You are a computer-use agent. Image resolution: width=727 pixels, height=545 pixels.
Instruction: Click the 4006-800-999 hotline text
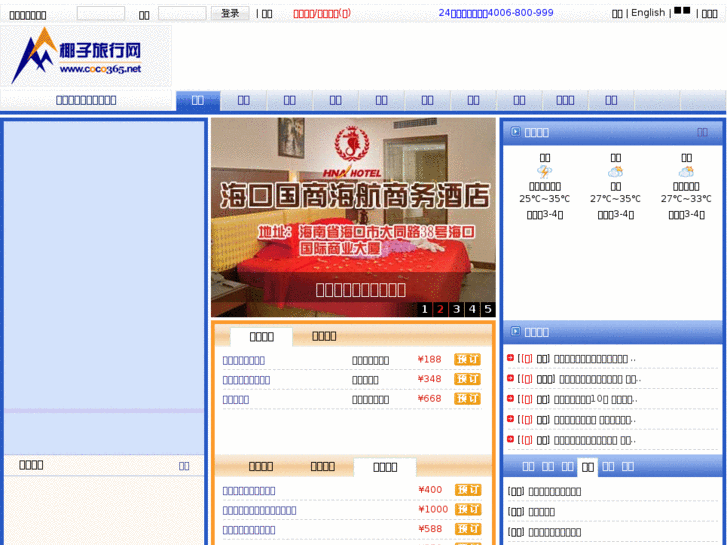coord(521,13)
